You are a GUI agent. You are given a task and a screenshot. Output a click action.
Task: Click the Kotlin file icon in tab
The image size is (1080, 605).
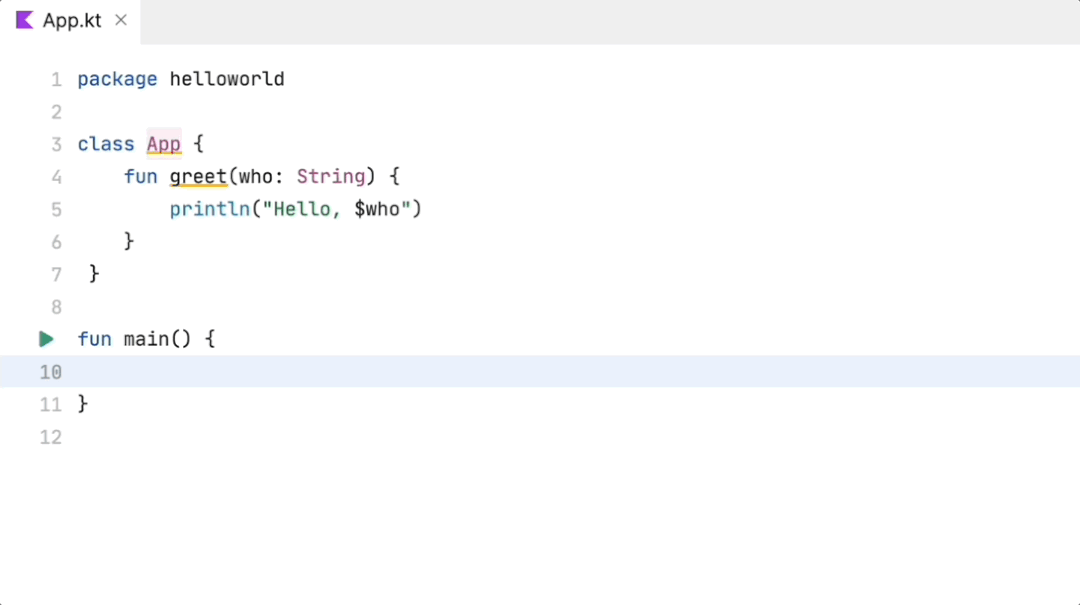tap(25, 20)
